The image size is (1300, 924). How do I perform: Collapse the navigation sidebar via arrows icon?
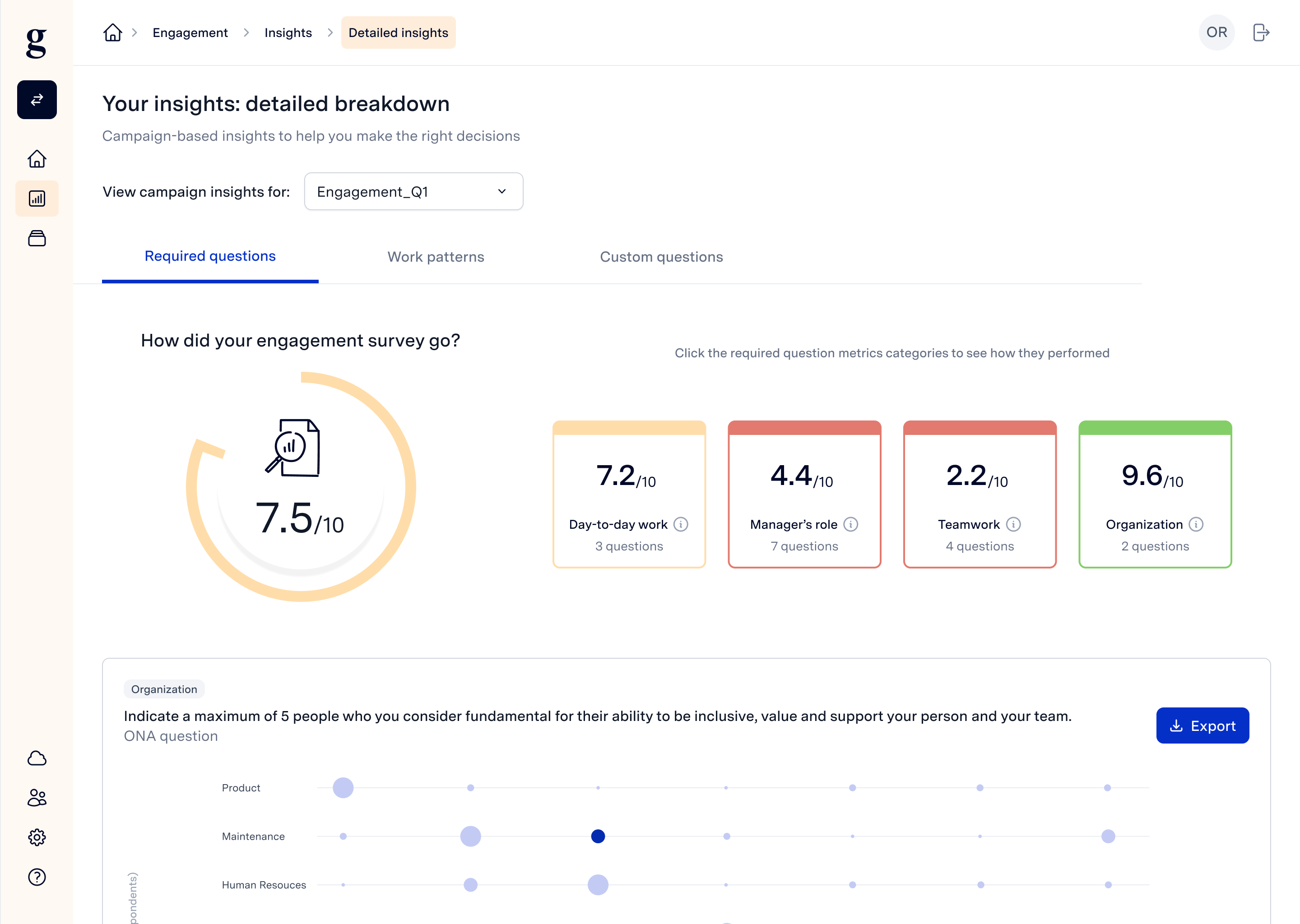37,100
